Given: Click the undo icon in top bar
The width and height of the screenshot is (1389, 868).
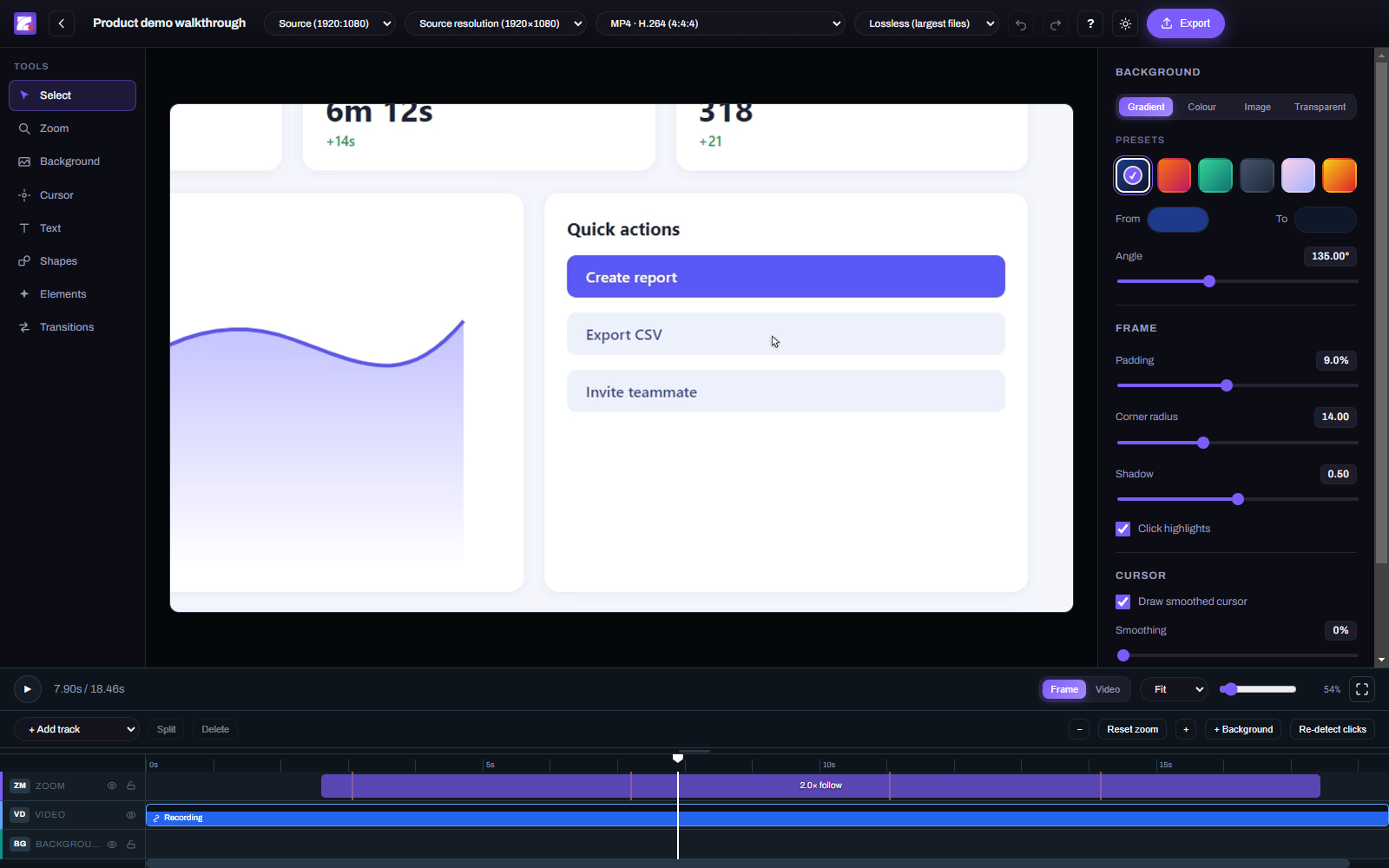Looking at the screenshot, I should point(1021,24).
